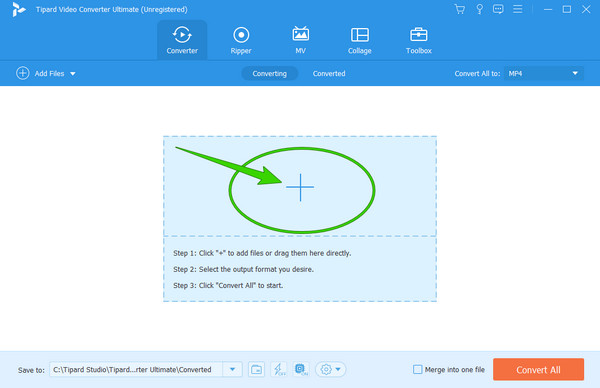Expand the Save to path dropdown

click(x=232, y=370)
